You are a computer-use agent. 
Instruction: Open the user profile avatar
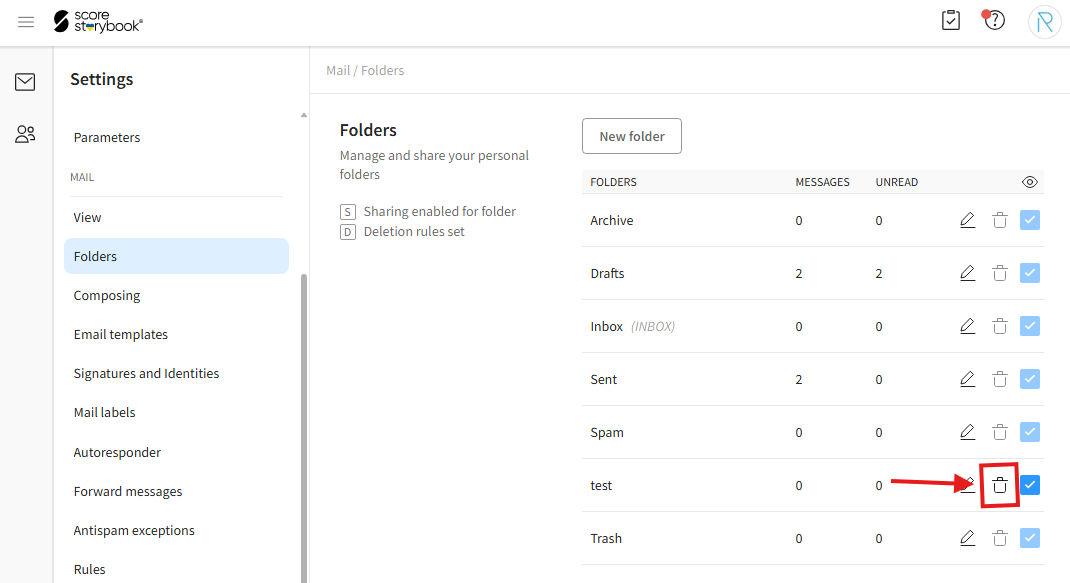pyautogui.click(x=1045, y=23)
